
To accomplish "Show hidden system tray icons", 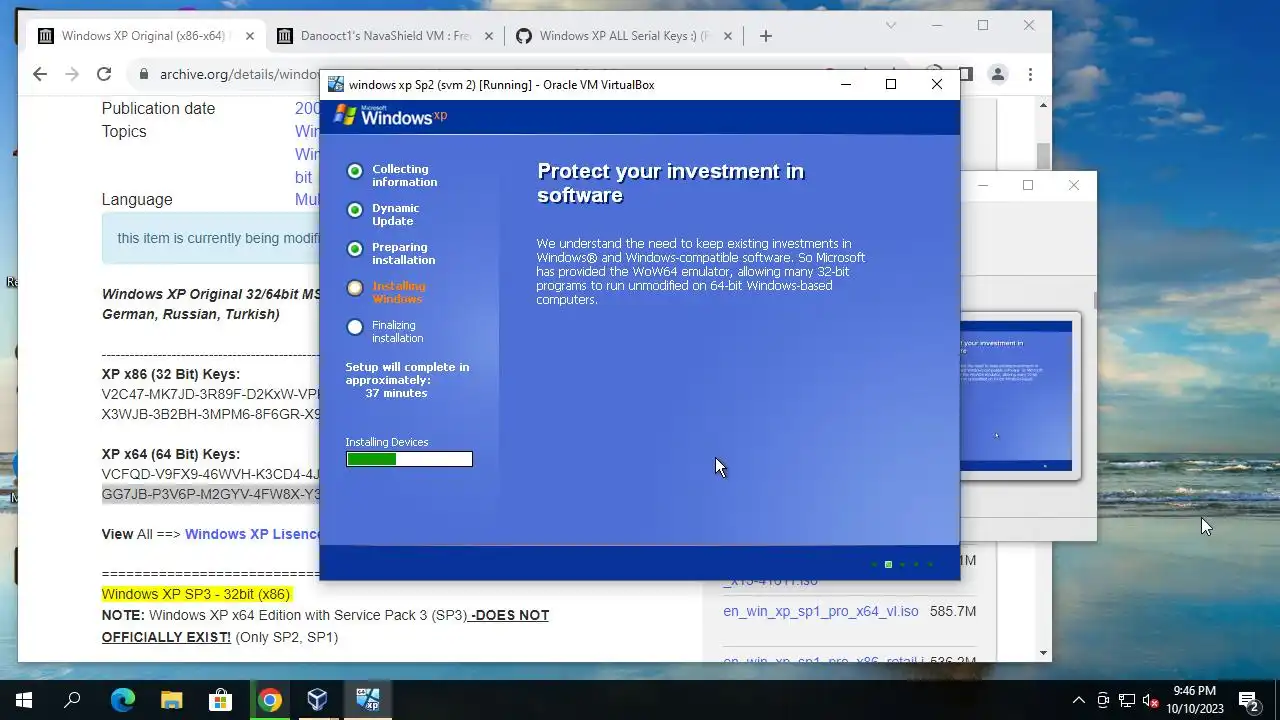I will click(x=1078, y=700).
